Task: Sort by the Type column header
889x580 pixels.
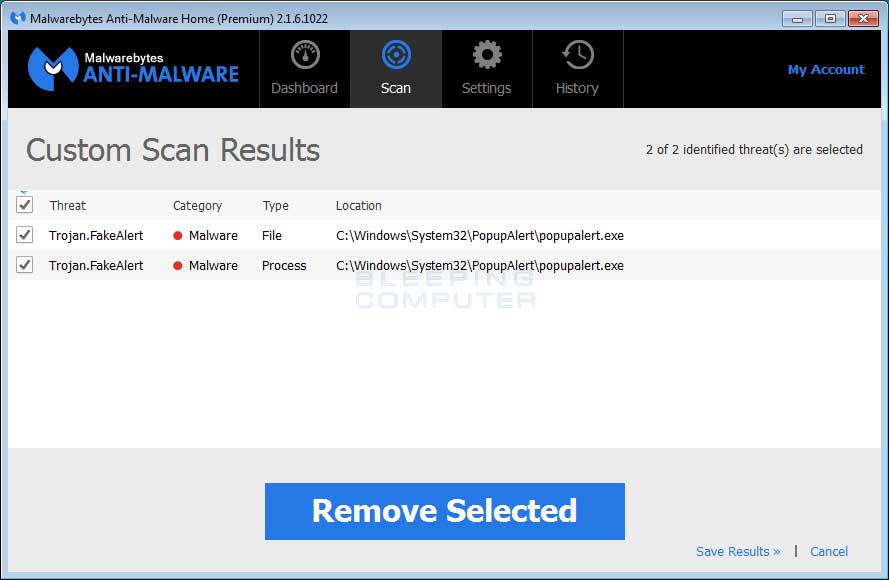Action: [x=276, y=205]
